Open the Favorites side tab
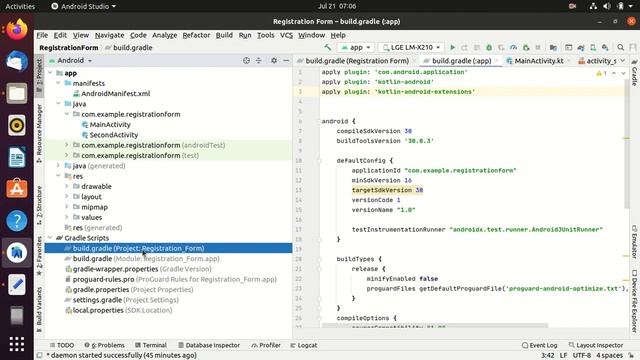This screenshot has width=640, height=360. 39,255
